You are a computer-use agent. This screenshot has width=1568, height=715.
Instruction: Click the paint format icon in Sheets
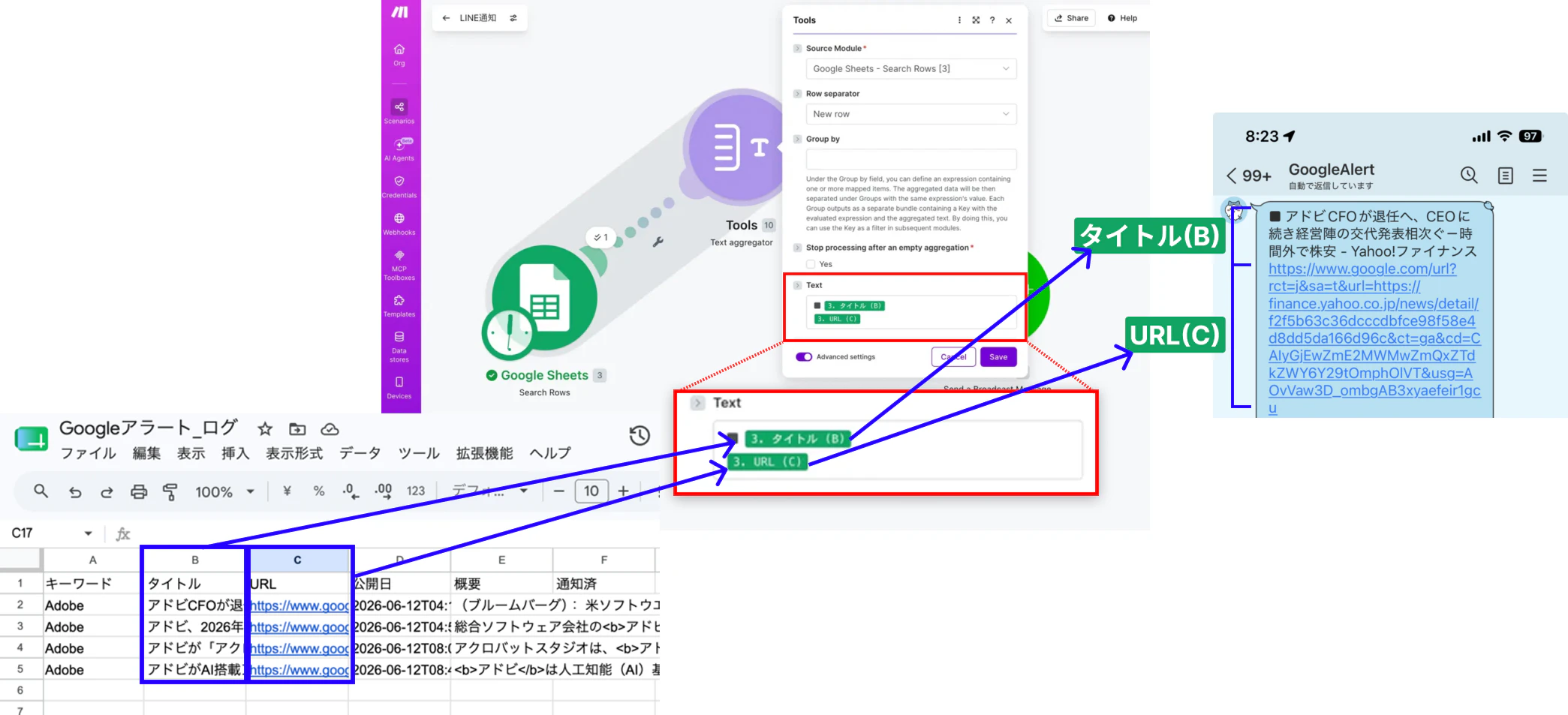tap(170, 491)
